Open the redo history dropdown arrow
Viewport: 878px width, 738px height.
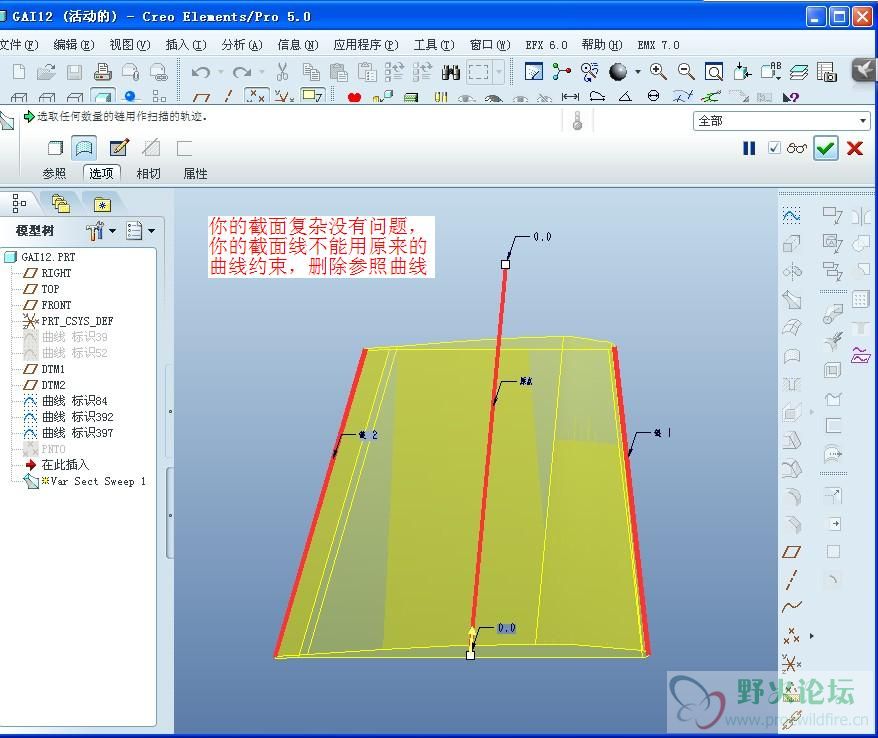(x=261, y=72)
